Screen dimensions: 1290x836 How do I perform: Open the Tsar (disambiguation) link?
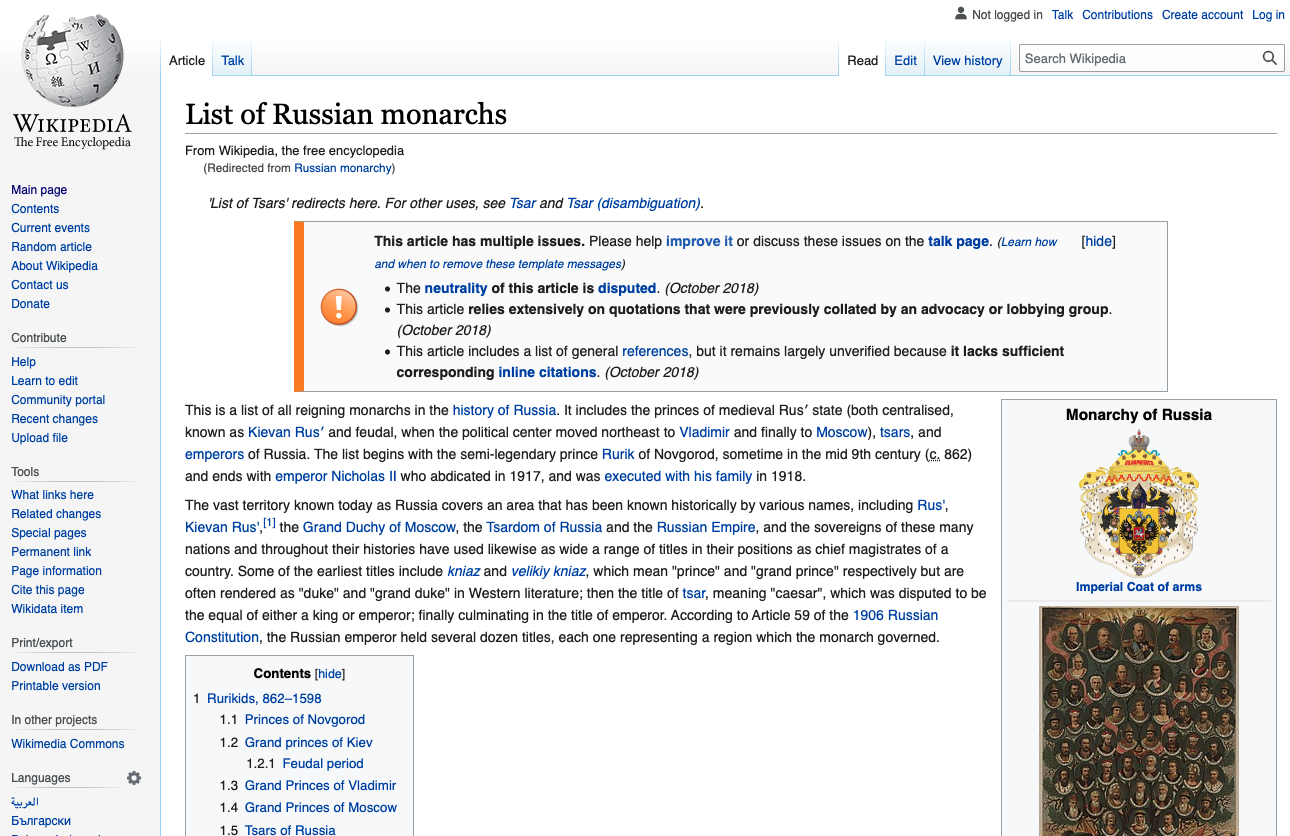click(x=633, y=203)
